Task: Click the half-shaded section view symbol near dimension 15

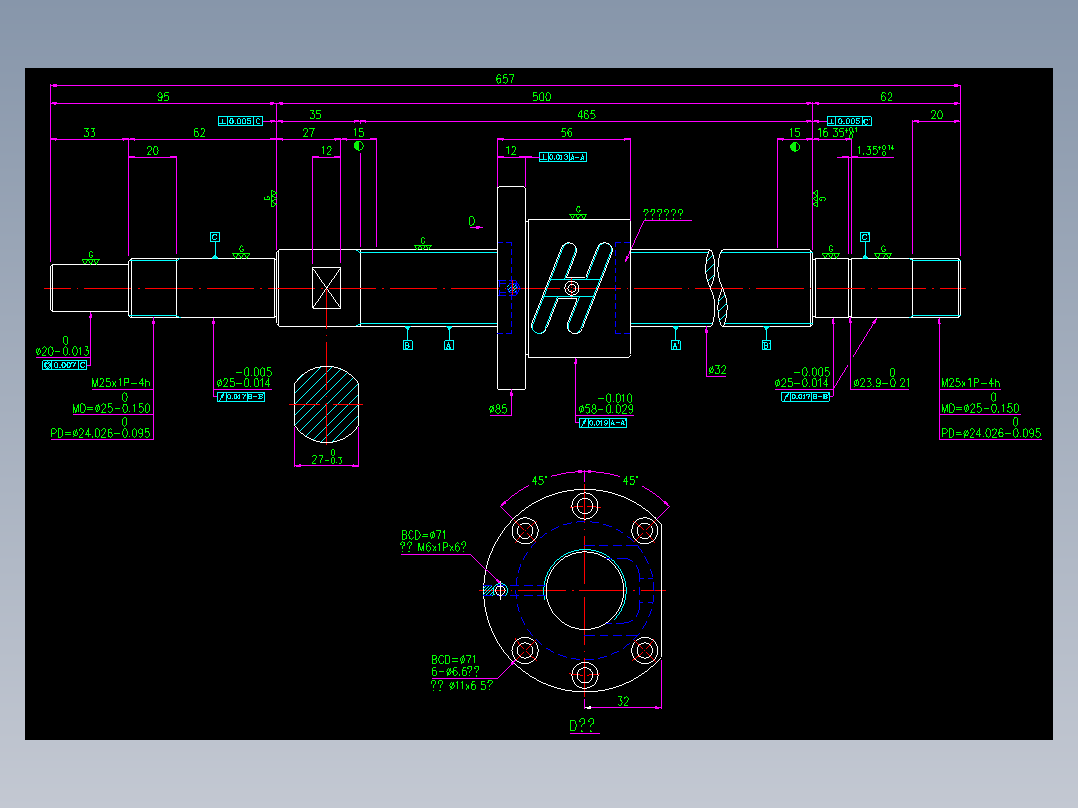Action: click(360, 146)
